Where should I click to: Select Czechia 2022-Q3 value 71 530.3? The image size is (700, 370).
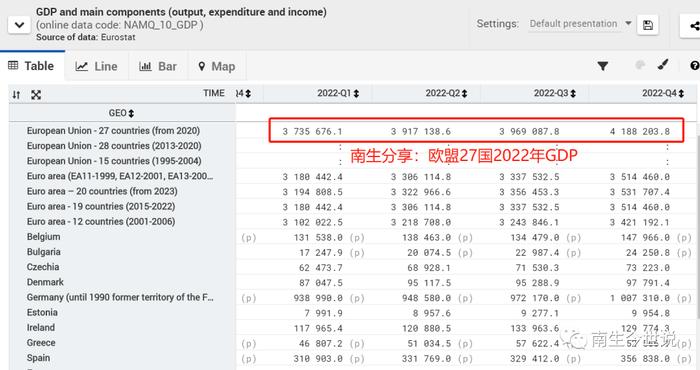(538, 268)
